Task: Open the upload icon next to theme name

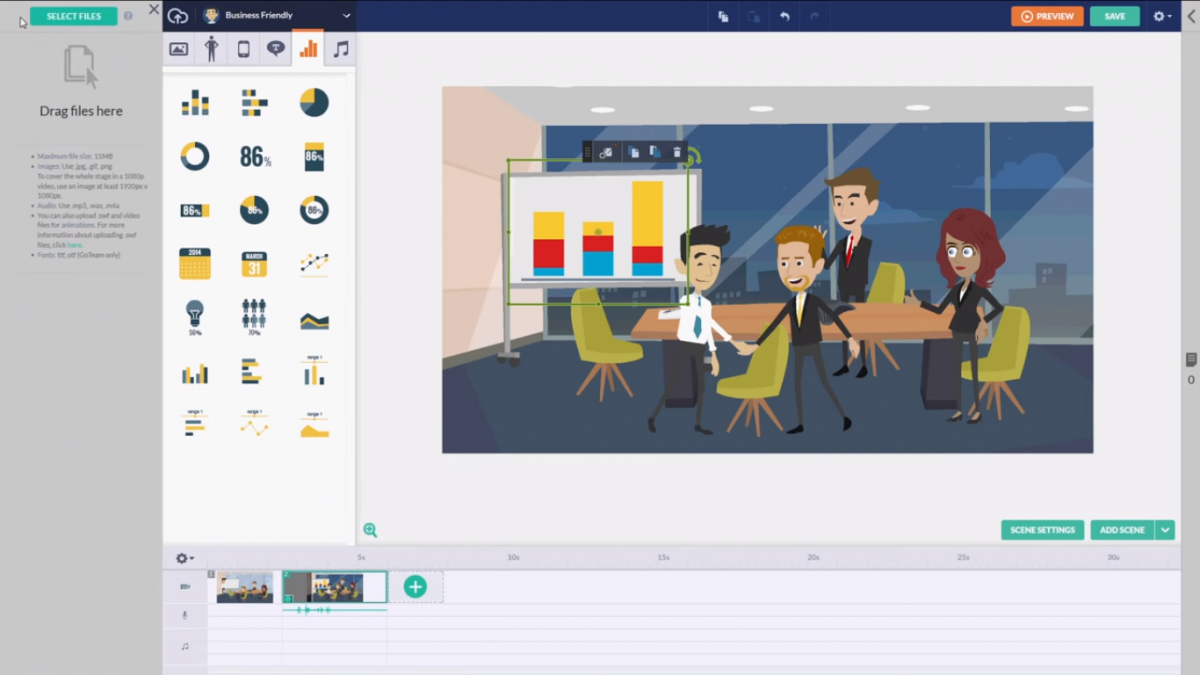Action: coord(179,15)
